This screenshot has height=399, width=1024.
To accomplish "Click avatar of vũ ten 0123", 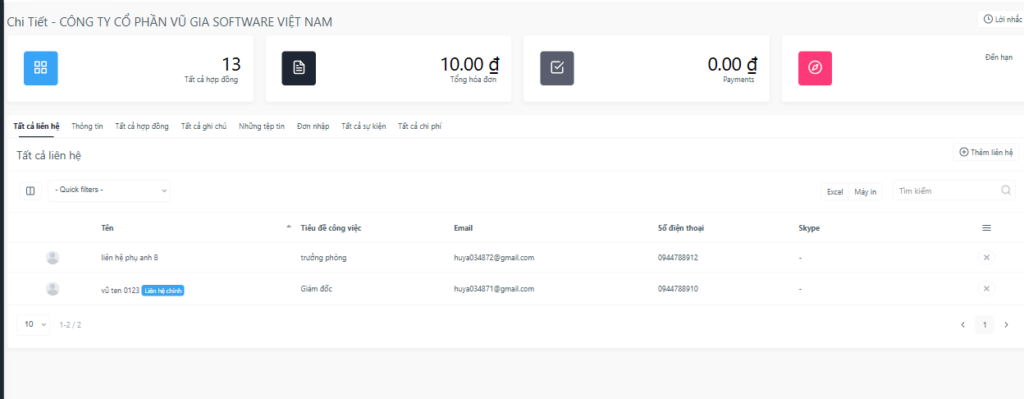I will [x=53, y=289].
